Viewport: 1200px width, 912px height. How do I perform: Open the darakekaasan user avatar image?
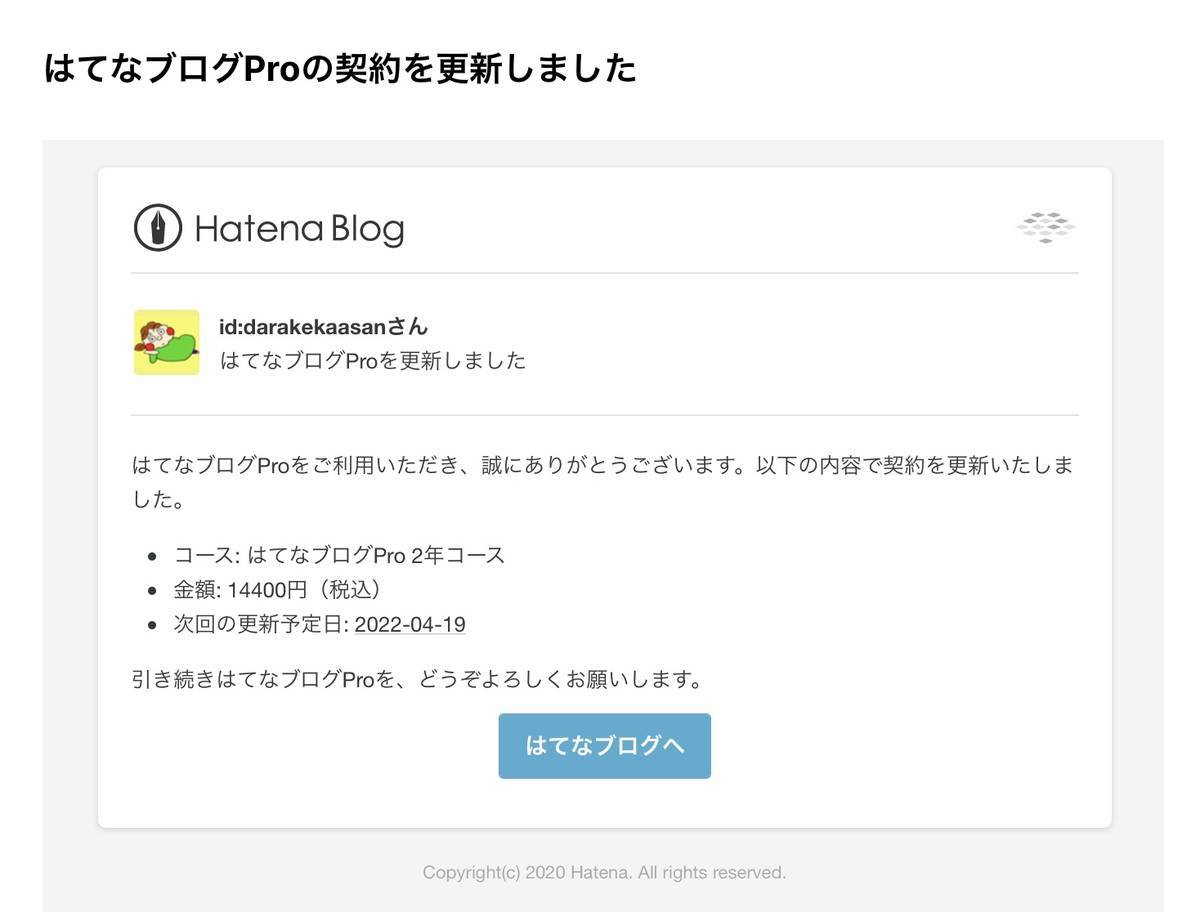[167, 342]
